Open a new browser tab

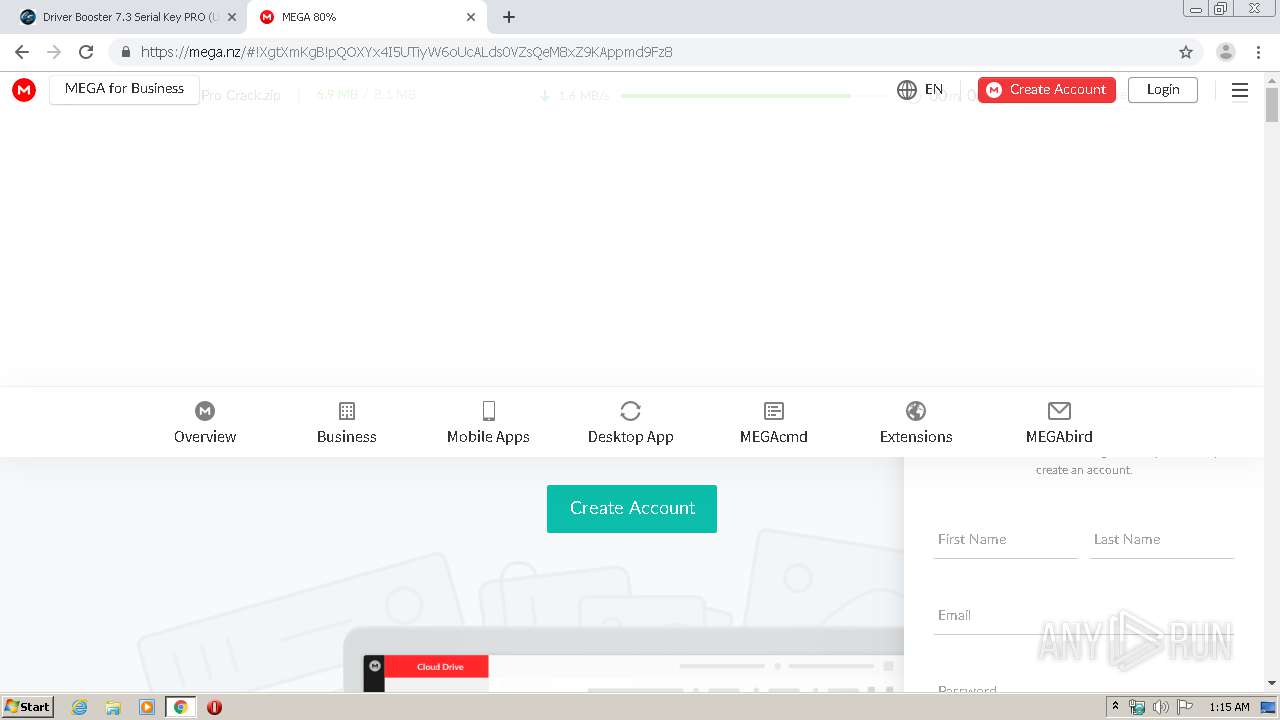pos(509,17)
